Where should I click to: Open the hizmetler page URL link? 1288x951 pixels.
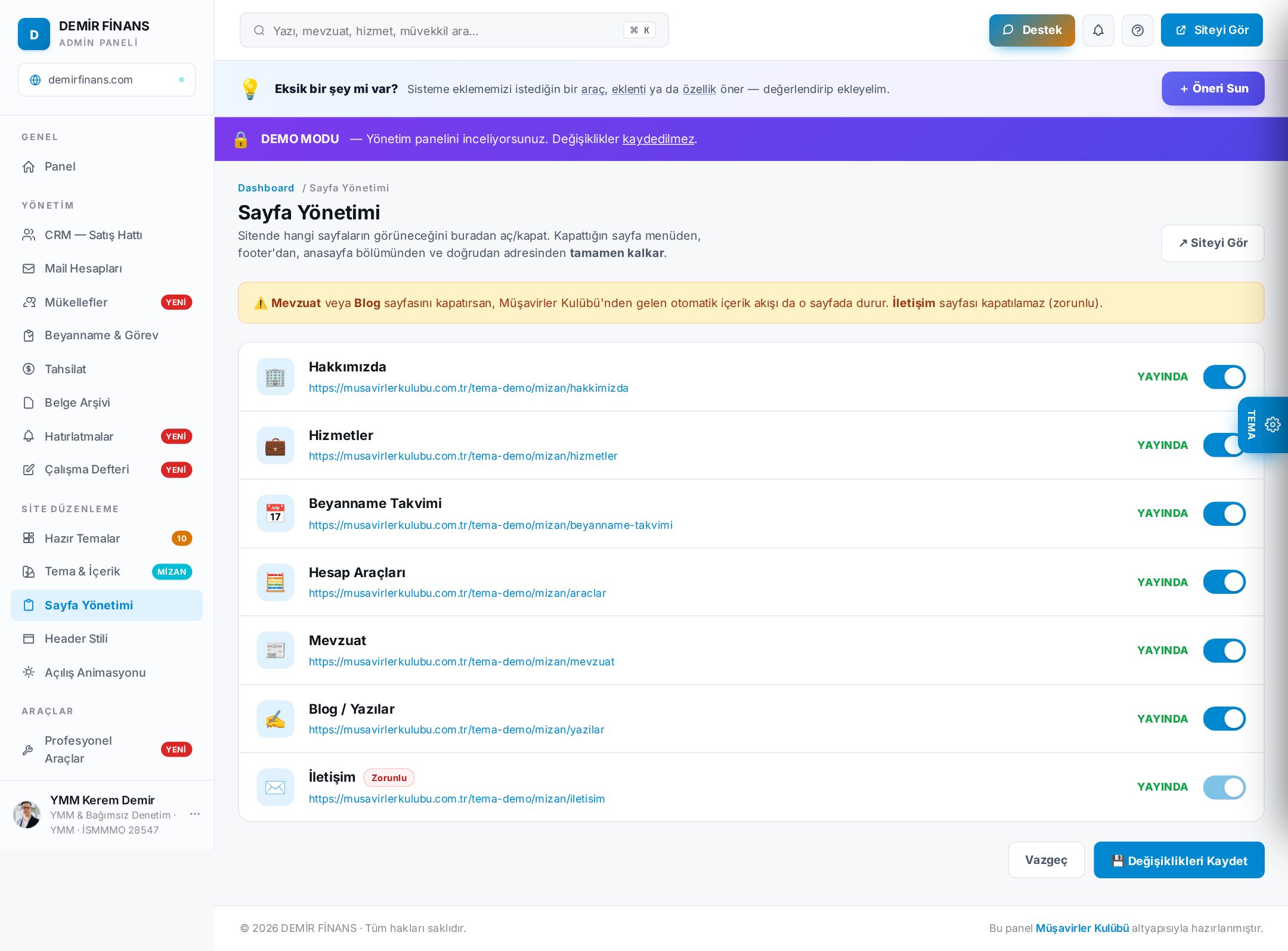[463, 456]
